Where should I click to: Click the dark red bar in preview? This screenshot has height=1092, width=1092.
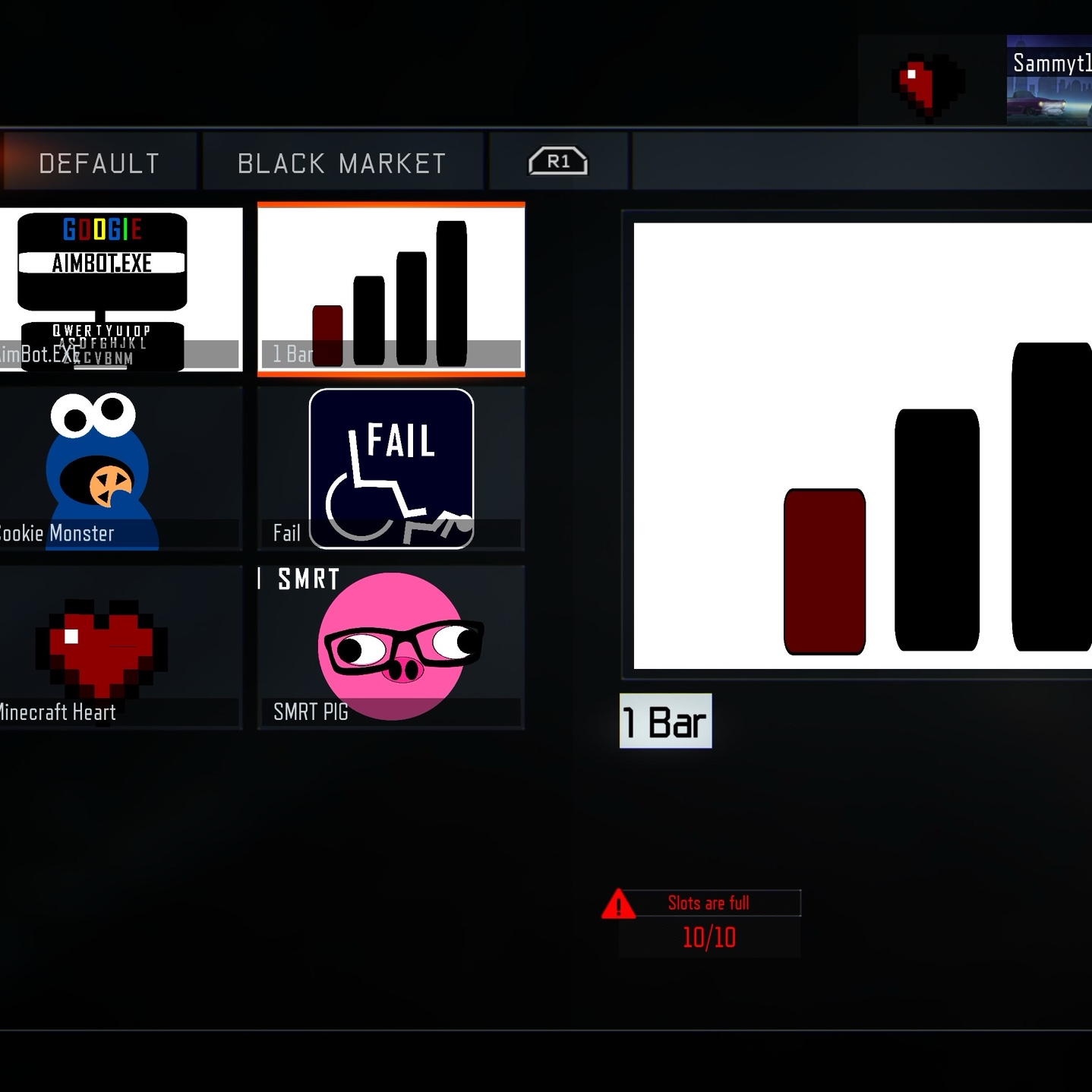click(x=825, y=571)
